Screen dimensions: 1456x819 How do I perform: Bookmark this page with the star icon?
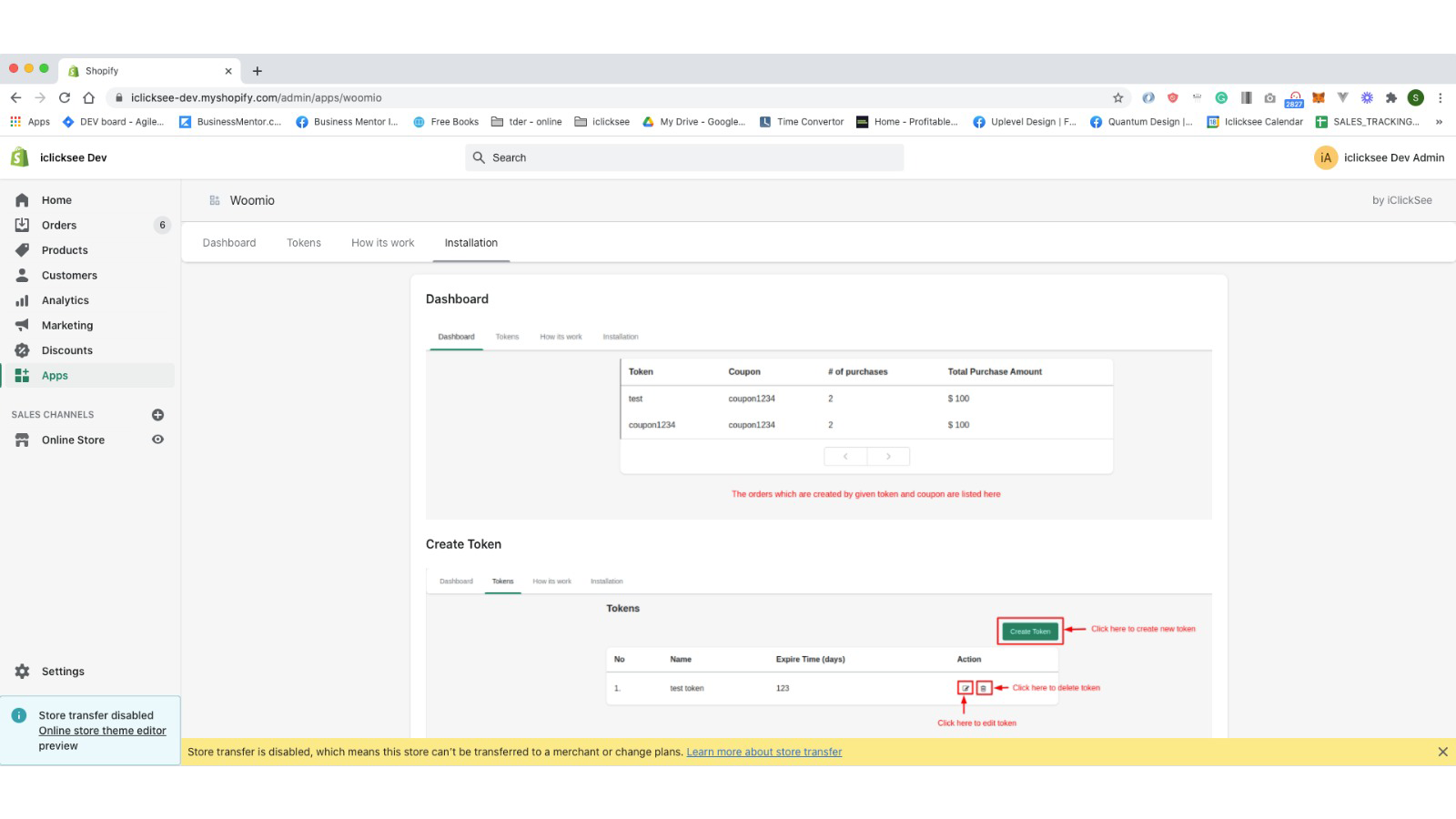[x=1117, y=98]
